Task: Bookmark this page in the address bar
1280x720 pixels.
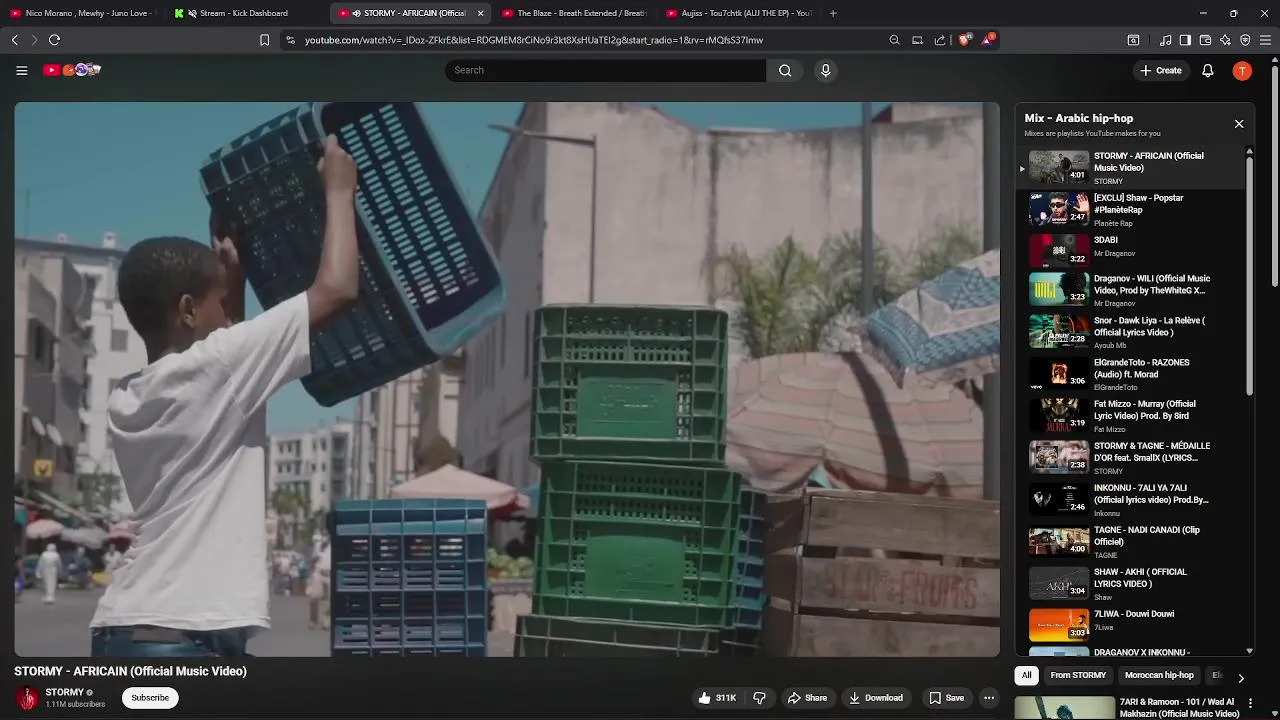Action: (264, 40)
